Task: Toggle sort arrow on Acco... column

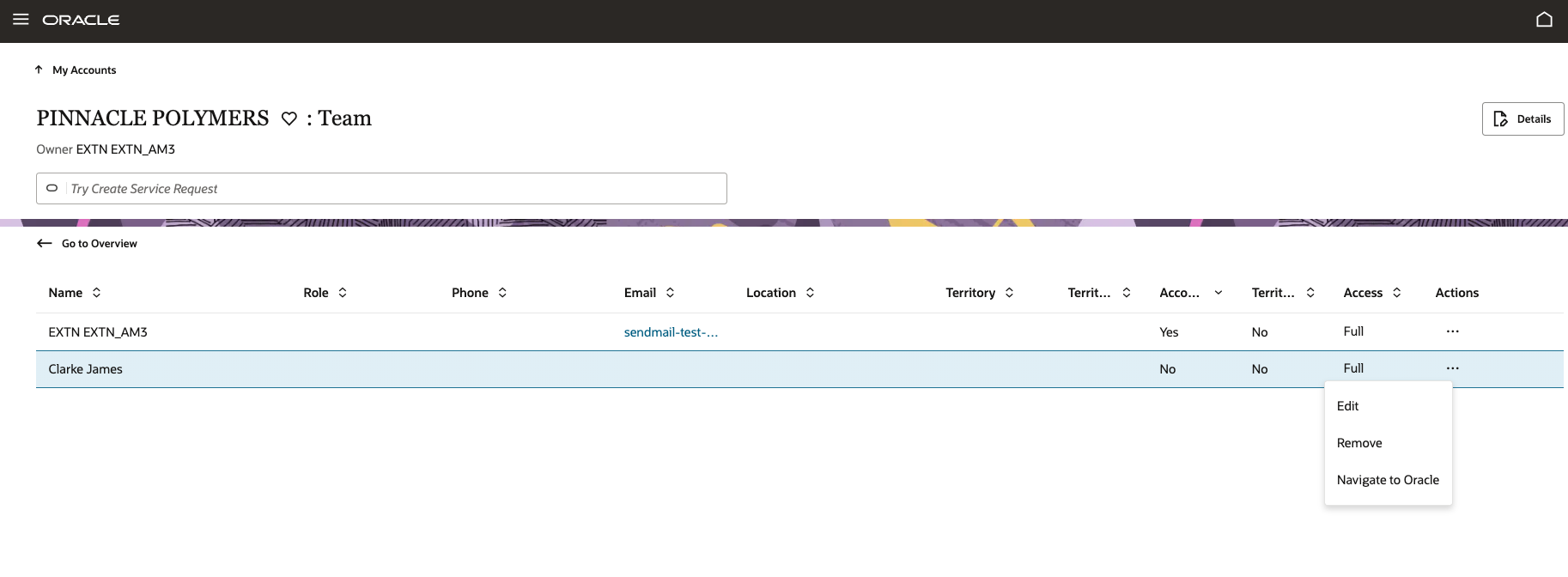Action: (1218, 293)
